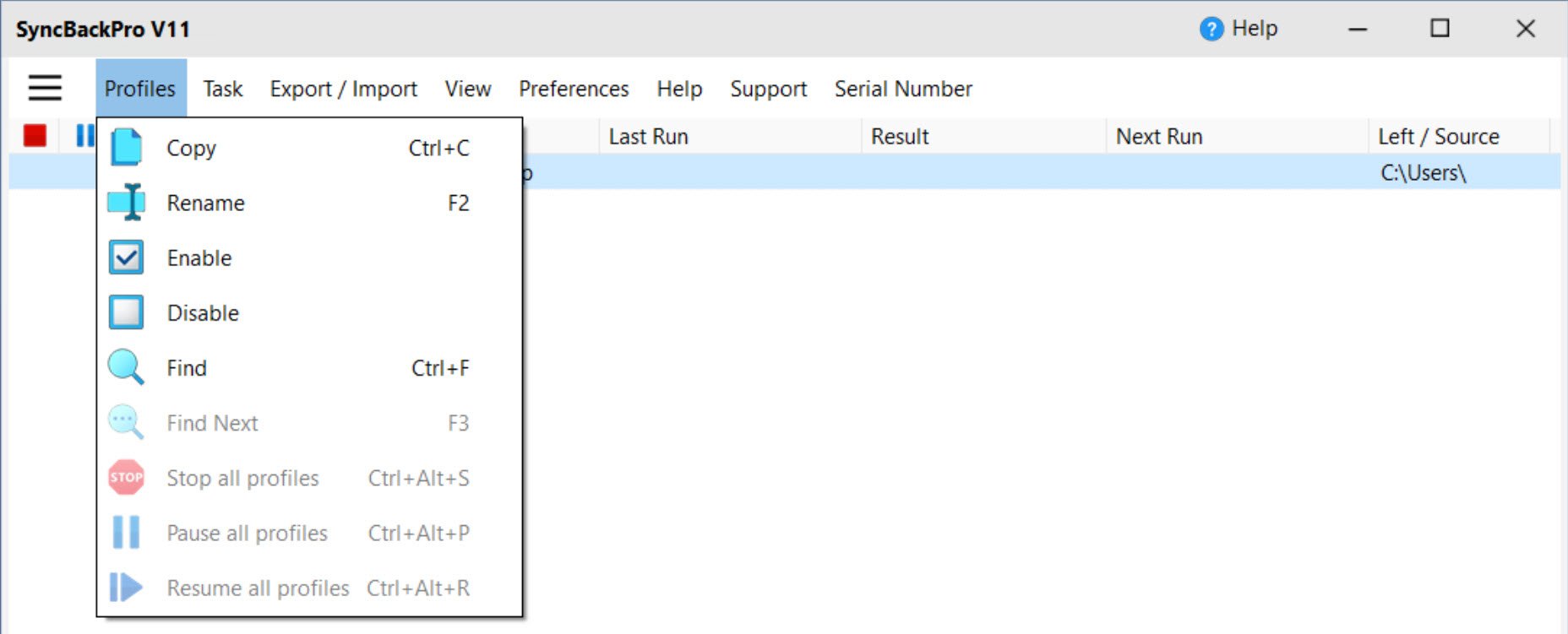Sort by the Last Run column header

click(x=730, y=136)
